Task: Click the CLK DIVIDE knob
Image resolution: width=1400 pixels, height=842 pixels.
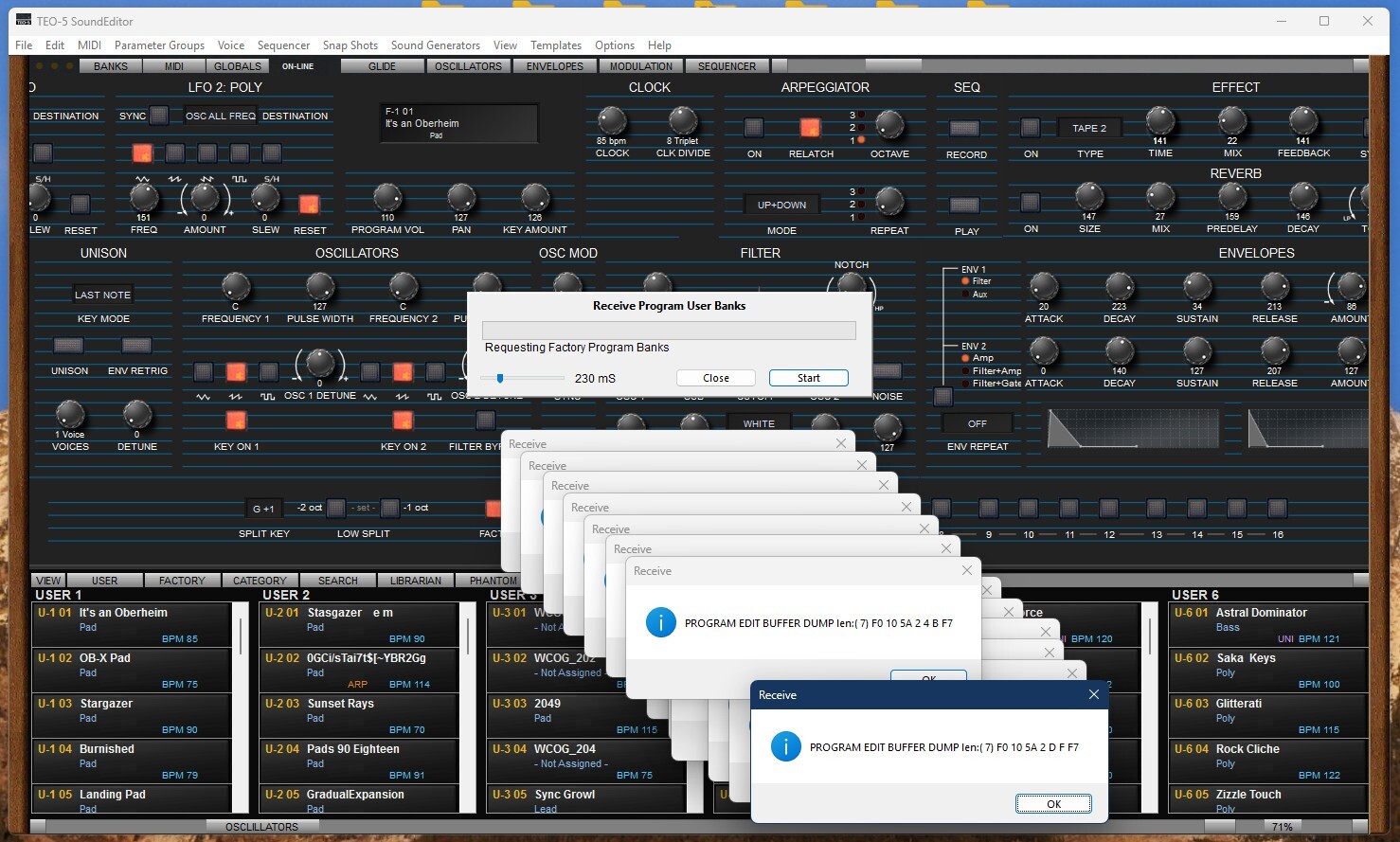Action: click(683, 120)
